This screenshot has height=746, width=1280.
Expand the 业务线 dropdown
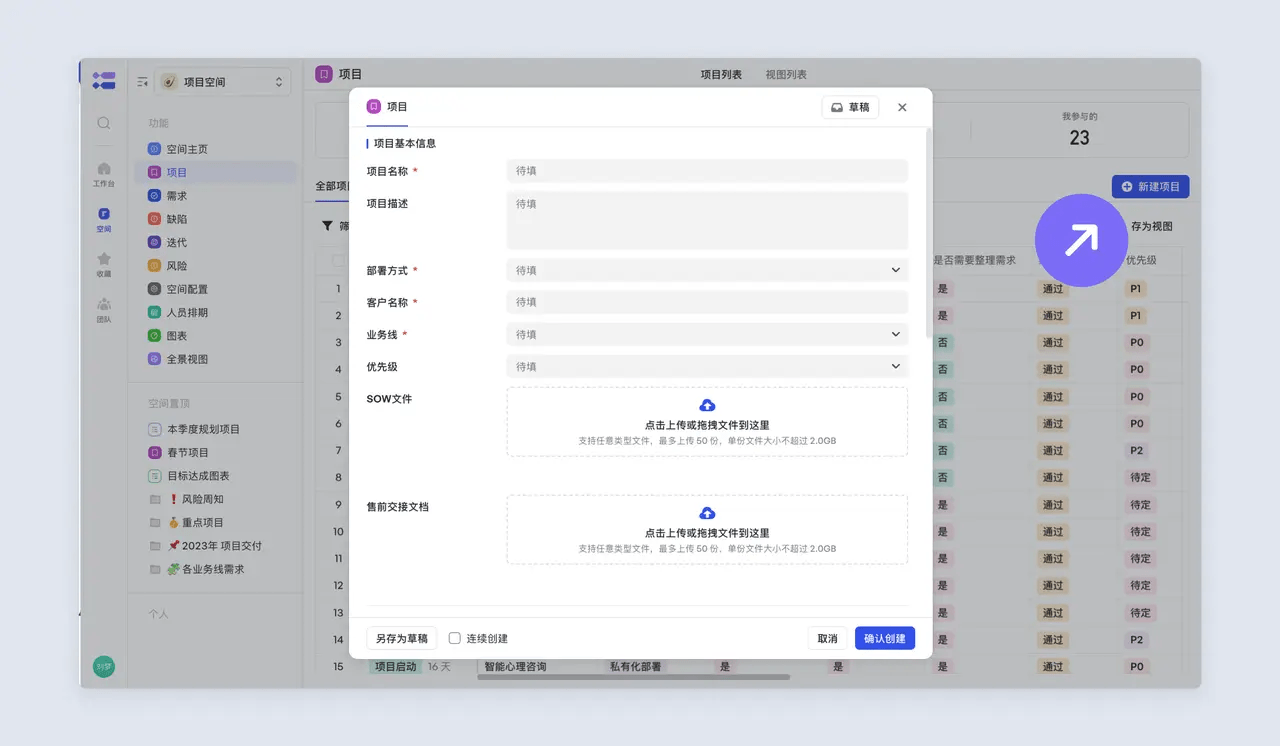coord(895,335)
